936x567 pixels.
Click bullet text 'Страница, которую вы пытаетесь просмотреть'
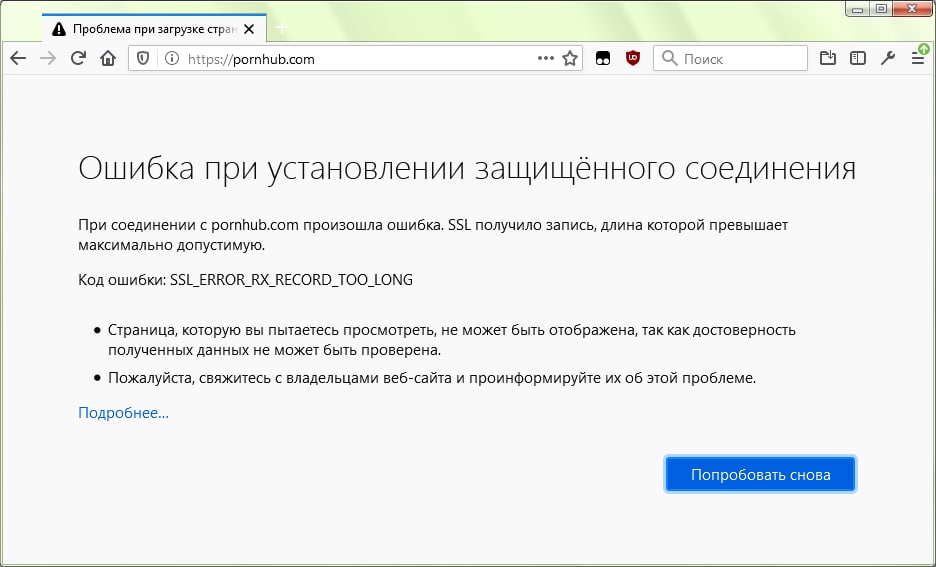tap(451, 340)
